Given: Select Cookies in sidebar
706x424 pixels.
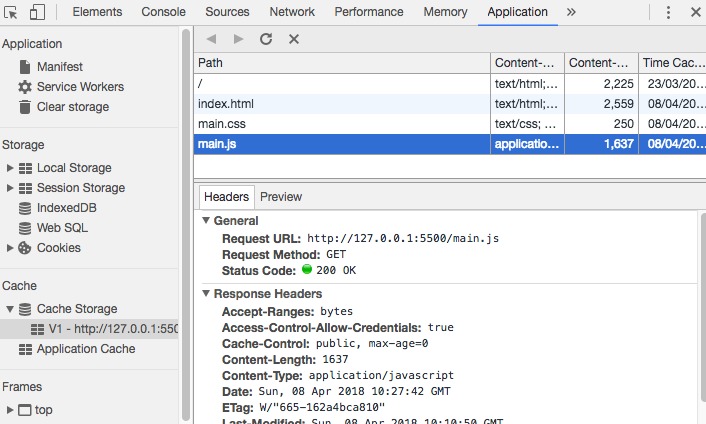Looking at the screenshot, I should point(50,248).
